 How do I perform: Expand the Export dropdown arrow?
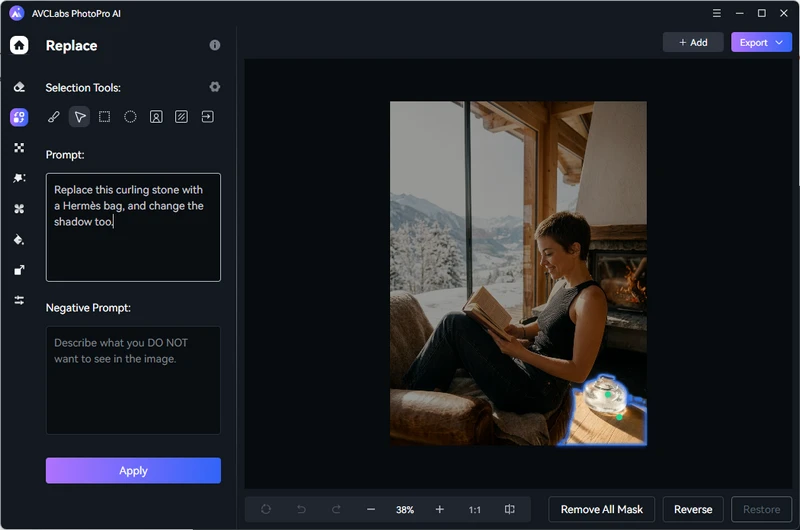coord(779,43)
